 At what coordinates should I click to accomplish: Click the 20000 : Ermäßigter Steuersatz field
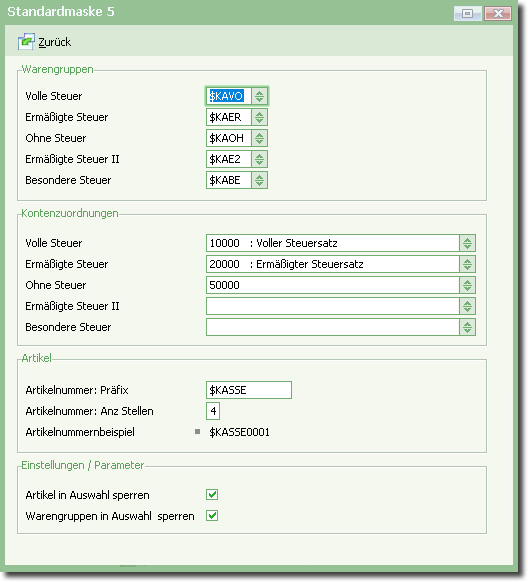point(333,264)
